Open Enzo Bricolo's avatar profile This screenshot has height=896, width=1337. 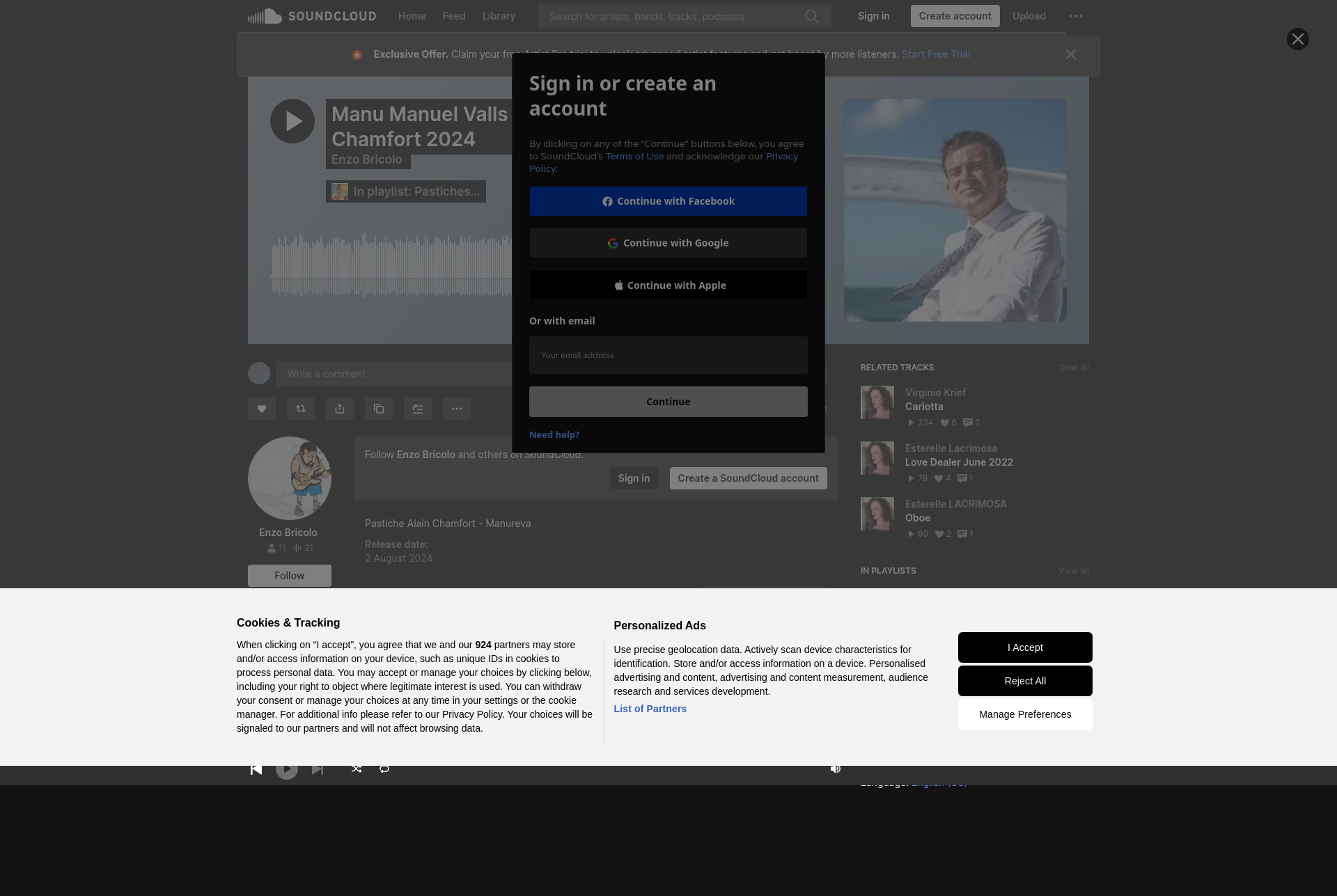point(290,478)
